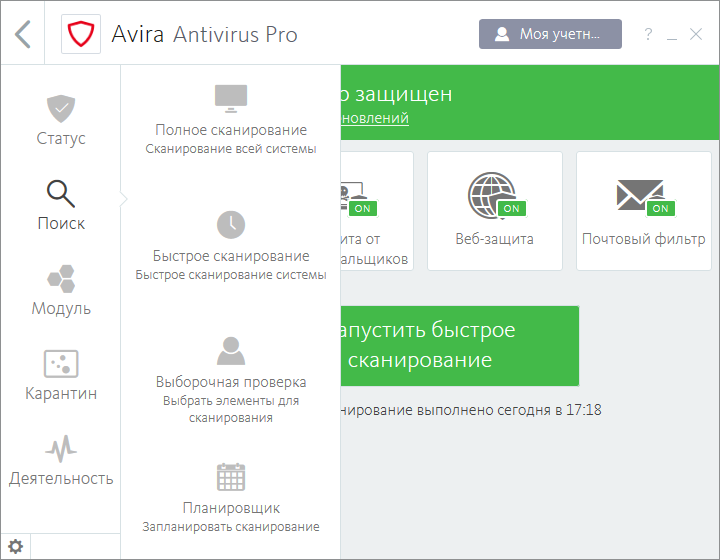The width and height of the screenshot is (720, 560).
Task: Click the full scan monitor icon
Action: [x=231, y=99]
